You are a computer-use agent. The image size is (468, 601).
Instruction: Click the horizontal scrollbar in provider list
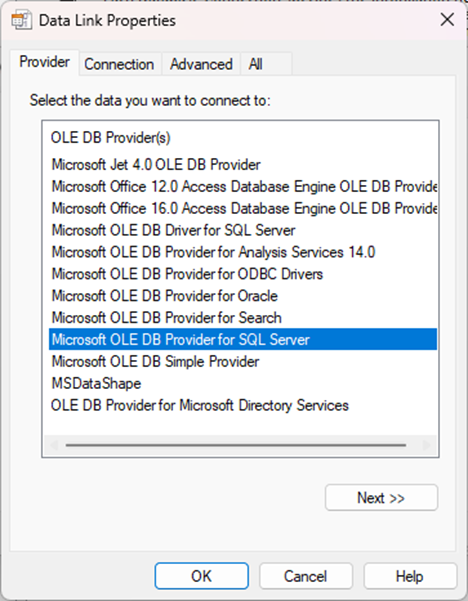236,445
